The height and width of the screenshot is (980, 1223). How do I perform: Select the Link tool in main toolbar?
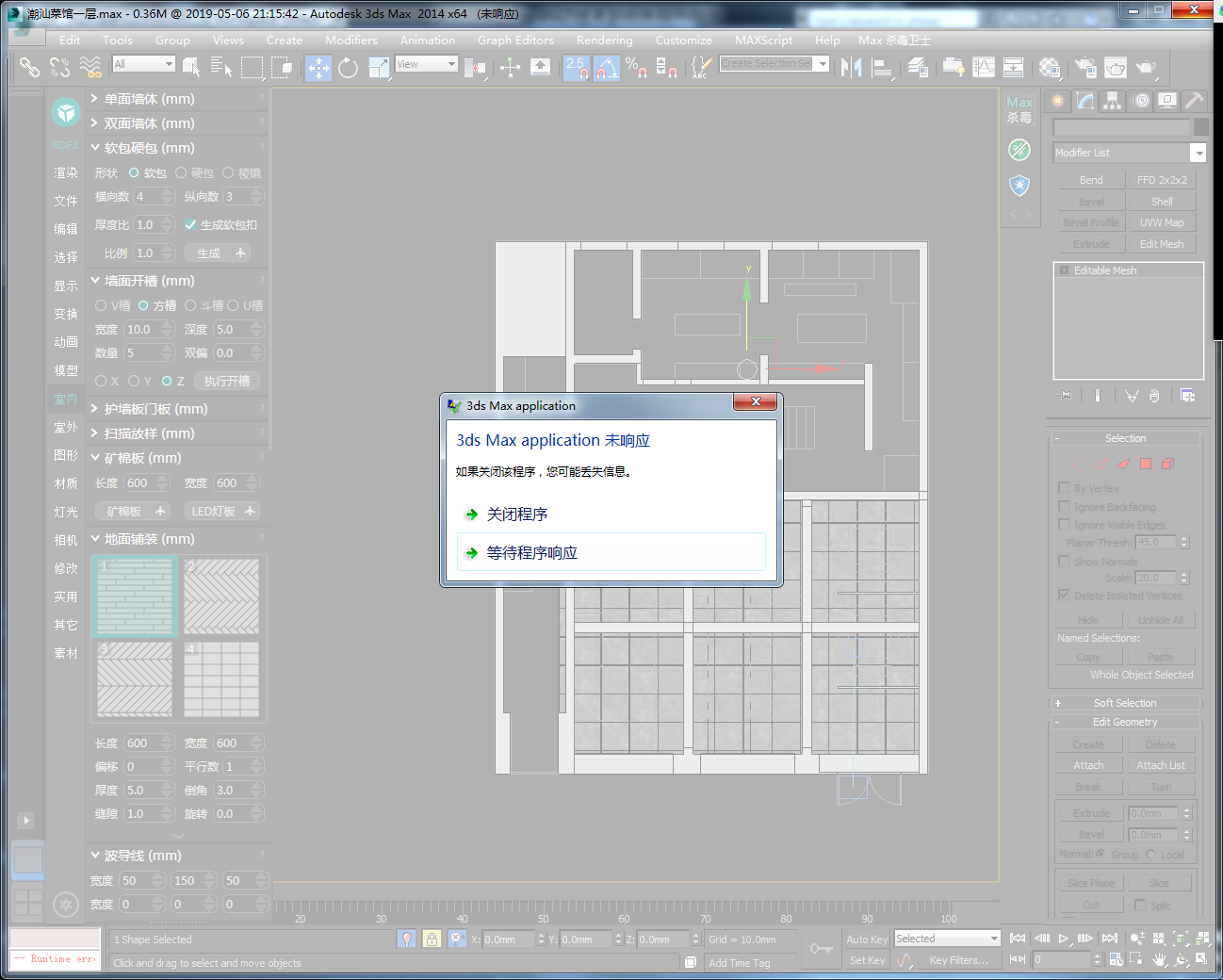coord(30,67)
